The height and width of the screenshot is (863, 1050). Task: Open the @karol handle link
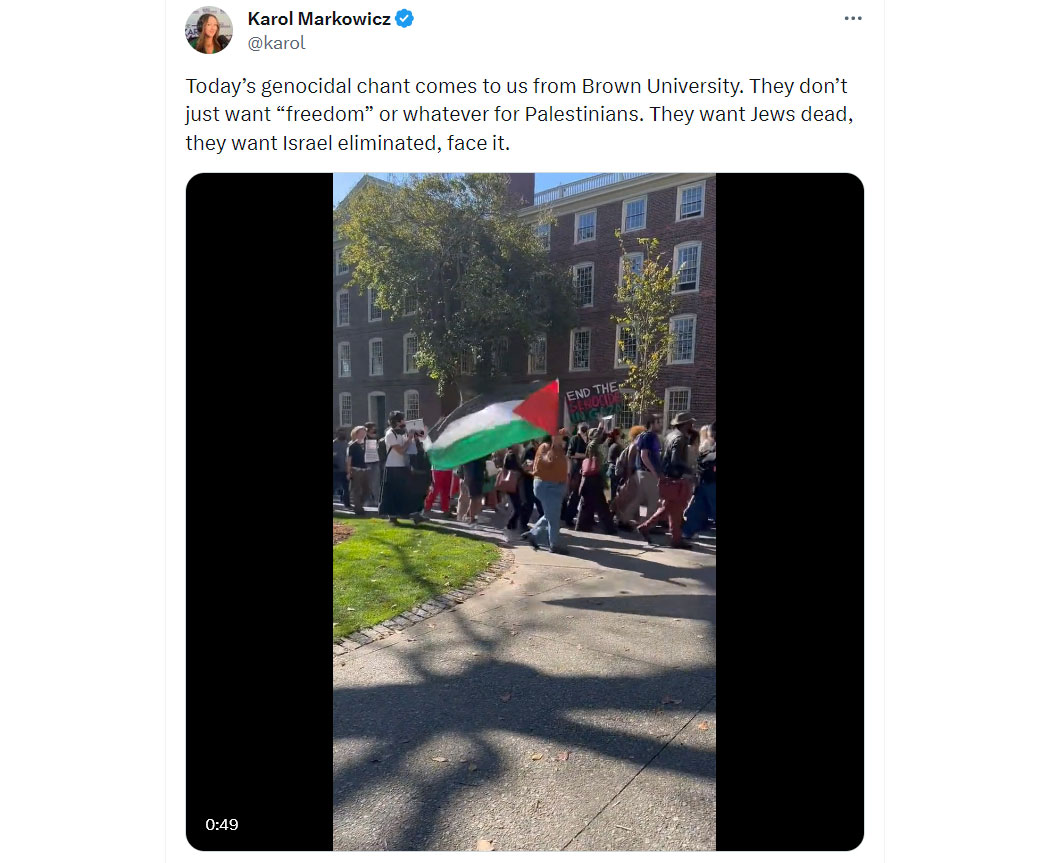[276, 43]
